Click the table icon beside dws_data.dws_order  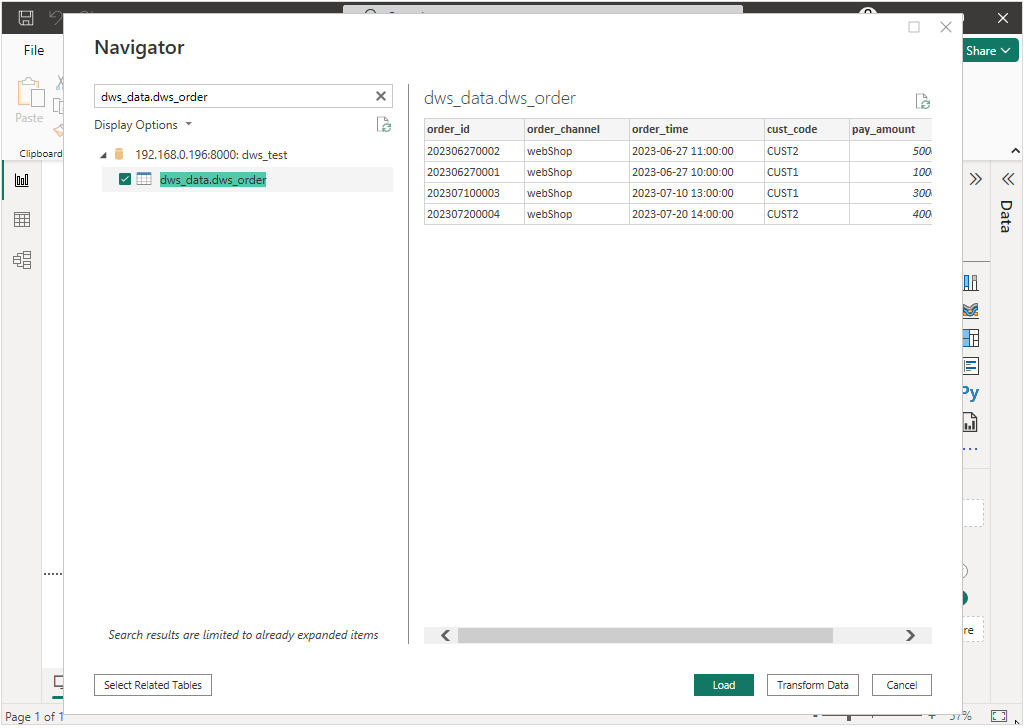[x=144, y=179]
